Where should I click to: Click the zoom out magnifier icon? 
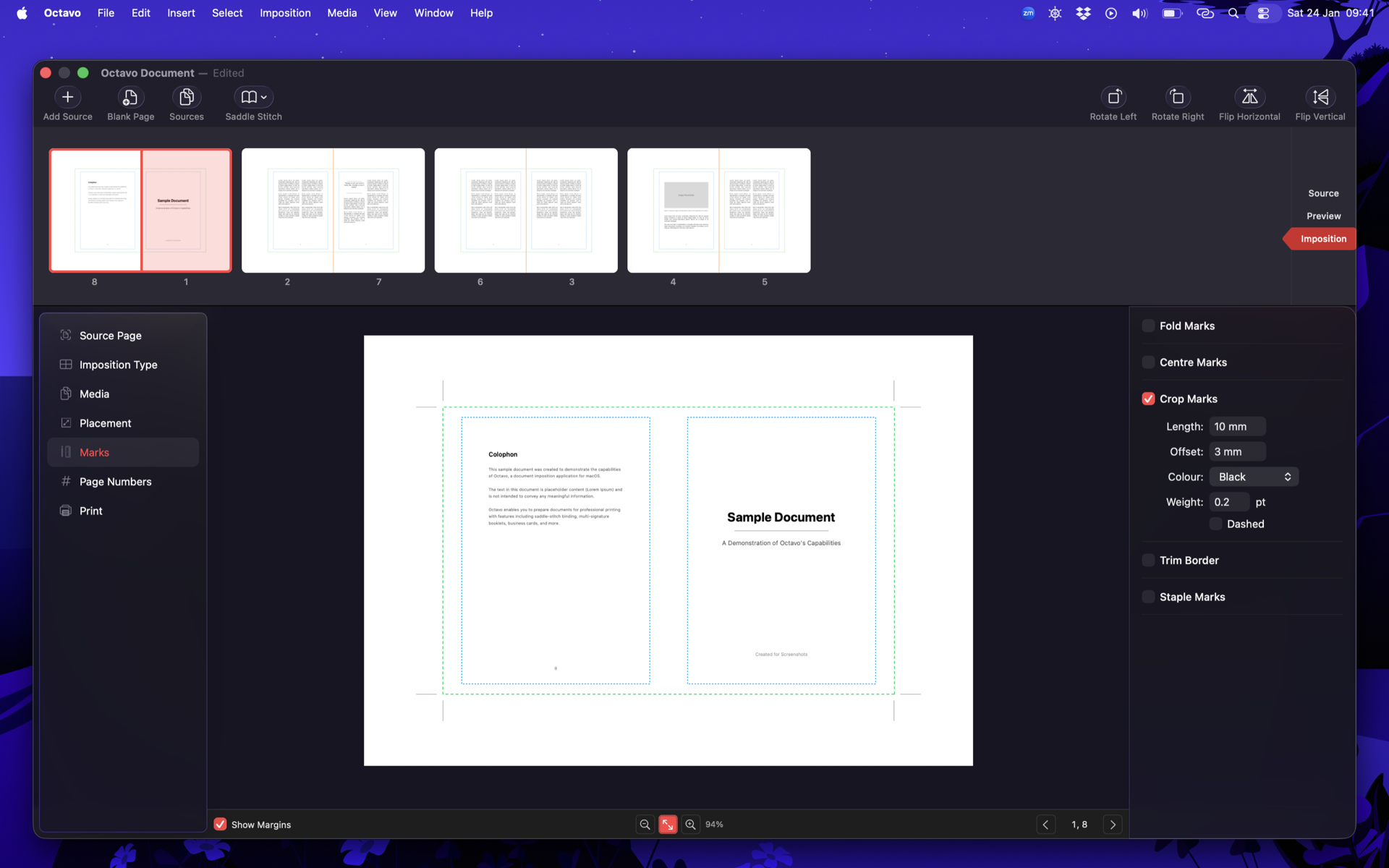coord(645,825)
